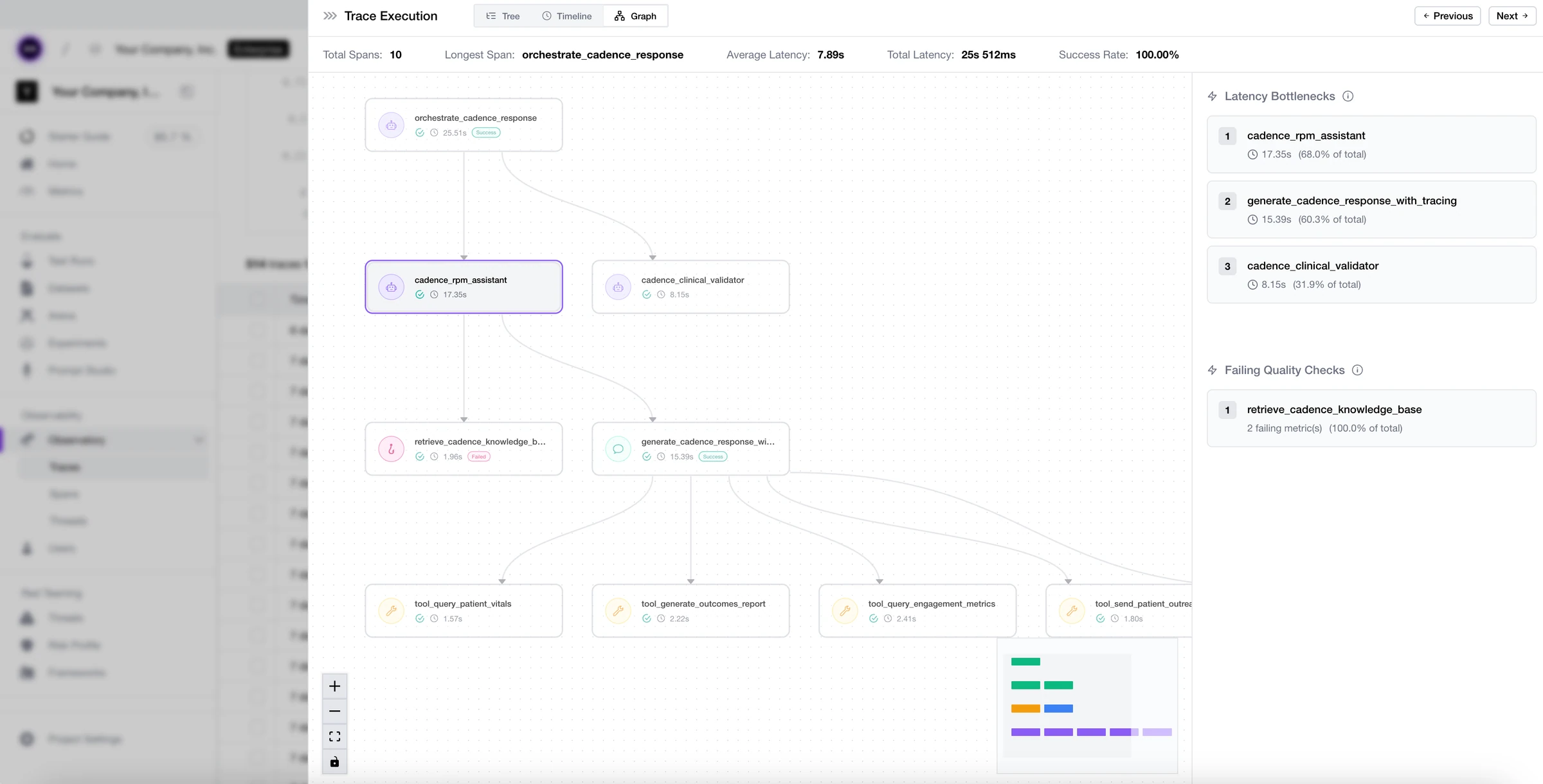Collapse the Trace Execution panel chevrons

click(330, 16)
